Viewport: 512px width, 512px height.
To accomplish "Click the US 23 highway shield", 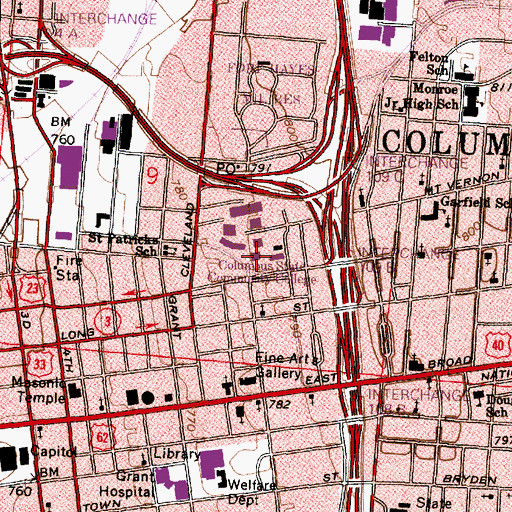I will coord(32,288).
